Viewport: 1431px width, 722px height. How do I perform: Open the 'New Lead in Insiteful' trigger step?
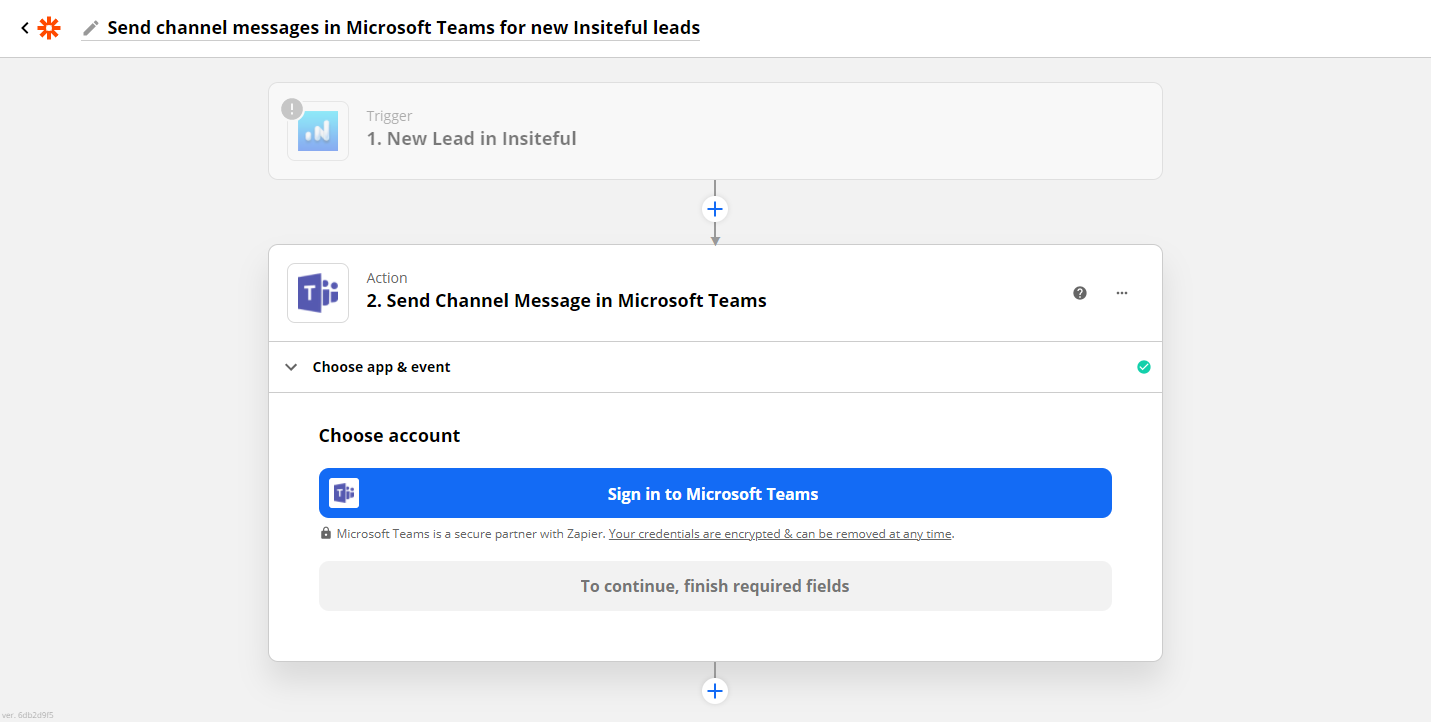point(715,131)
